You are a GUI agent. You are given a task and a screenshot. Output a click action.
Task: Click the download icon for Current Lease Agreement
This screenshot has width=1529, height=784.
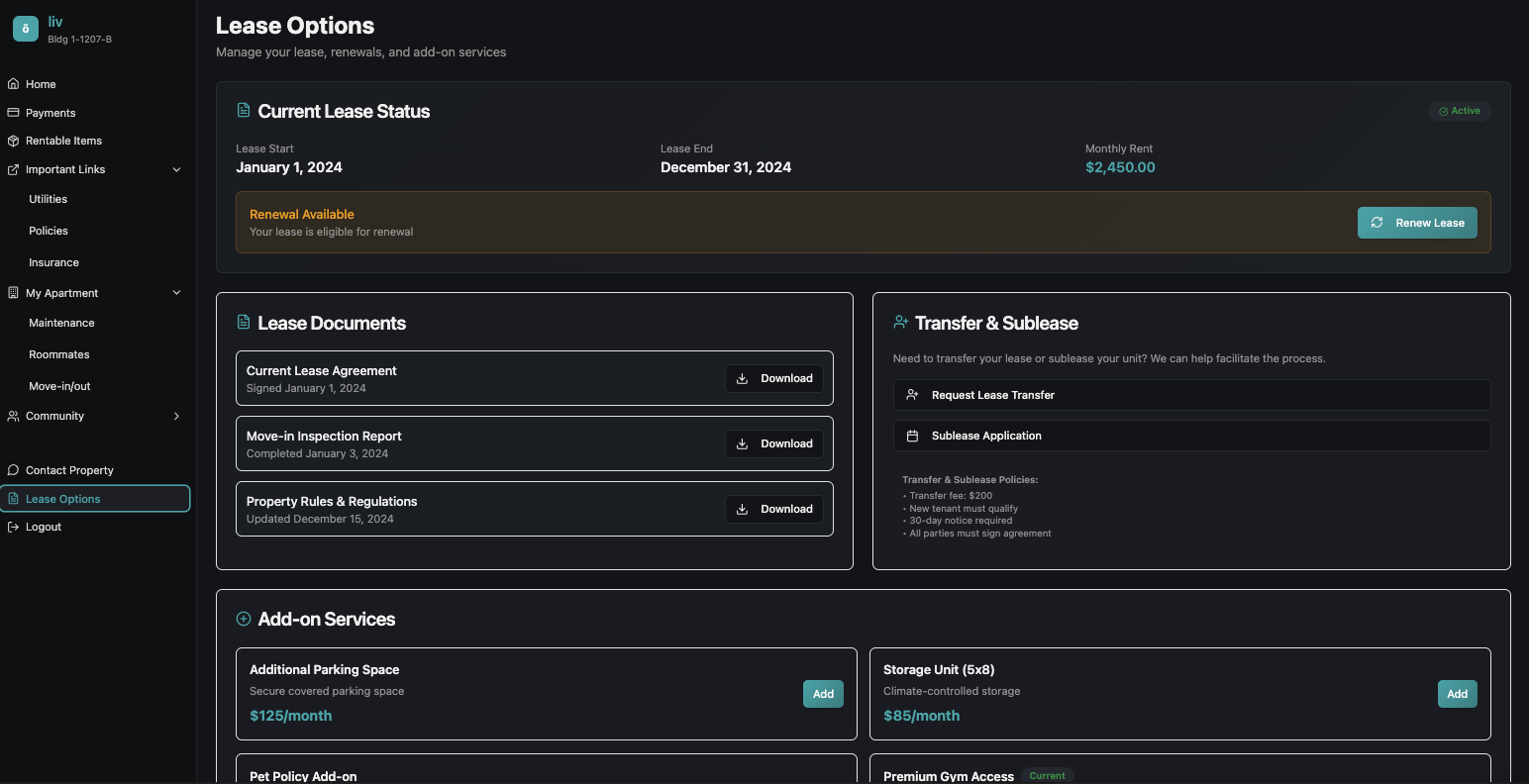point(742,378)
